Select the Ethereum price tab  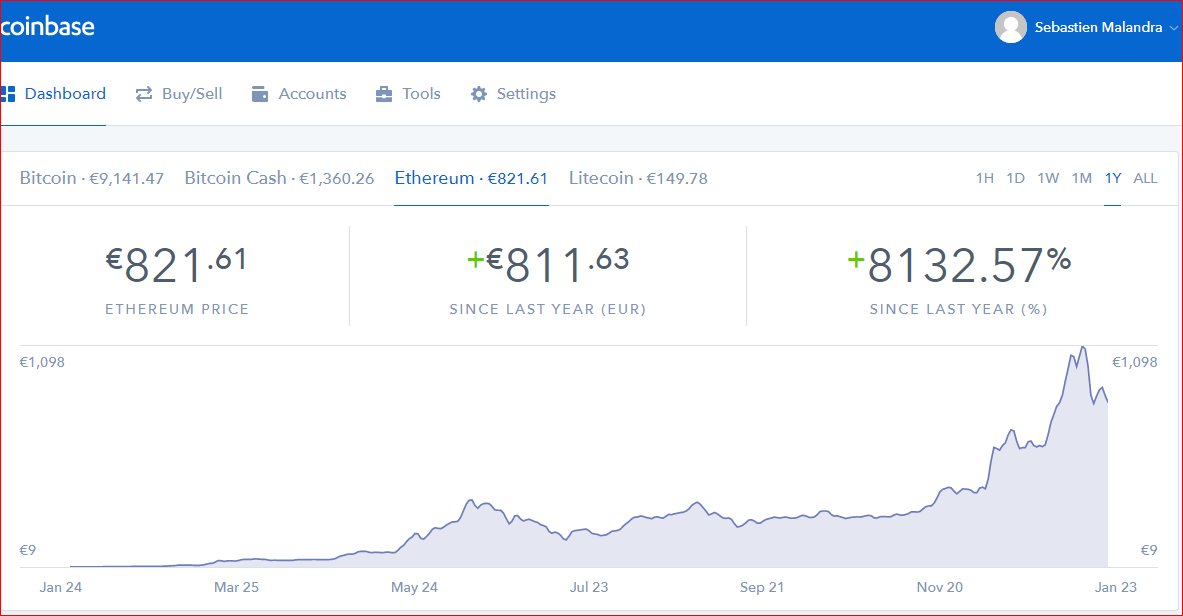click(471, 178)
